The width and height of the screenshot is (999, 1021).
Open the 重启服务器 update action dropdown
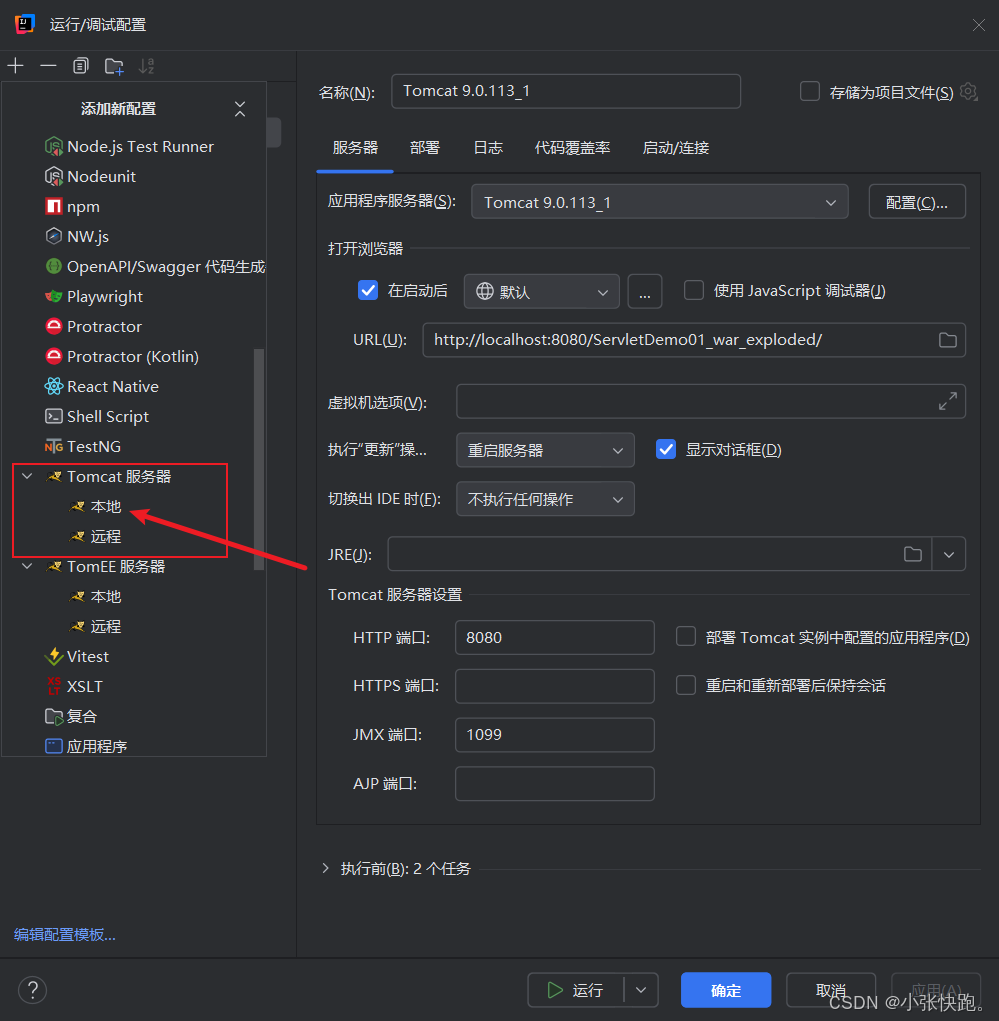(545, 450)
